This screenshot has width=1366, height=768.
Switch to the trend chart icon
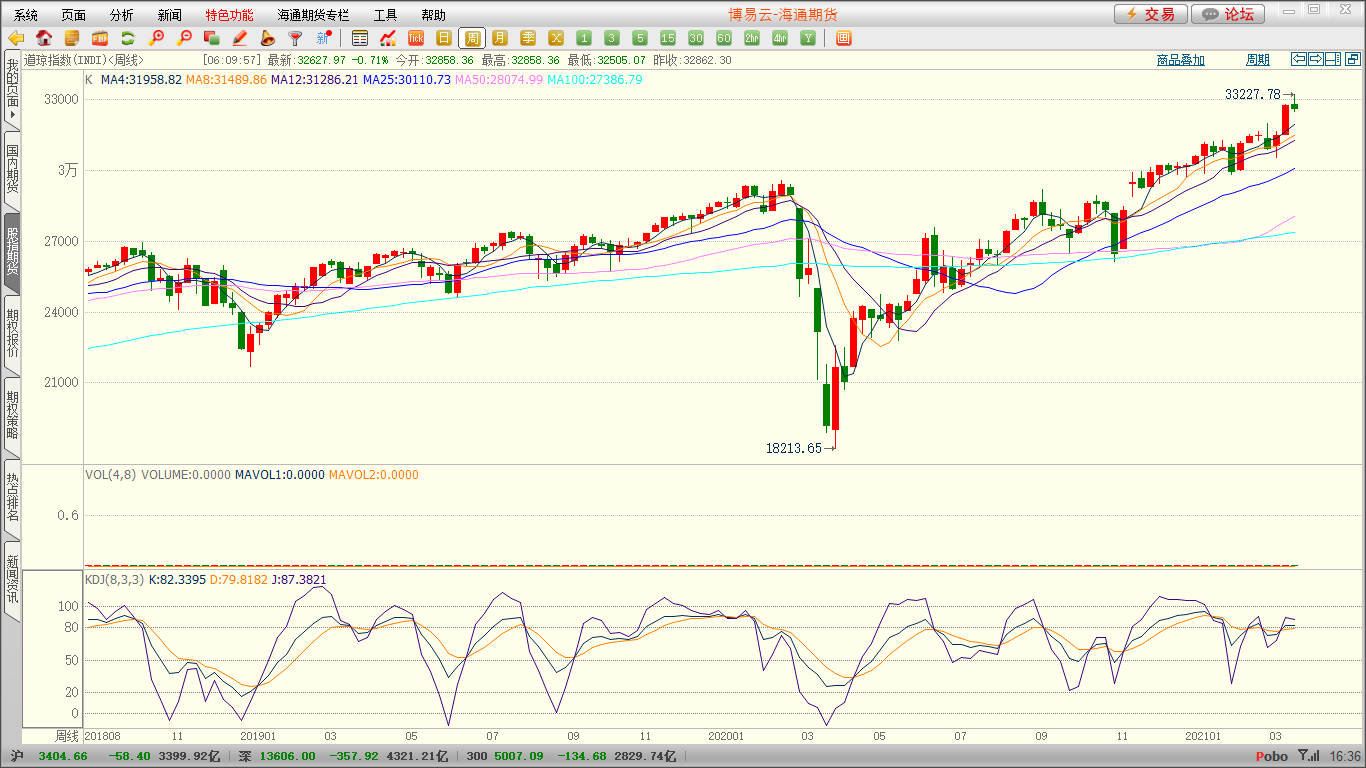click(x=388, y=38)
